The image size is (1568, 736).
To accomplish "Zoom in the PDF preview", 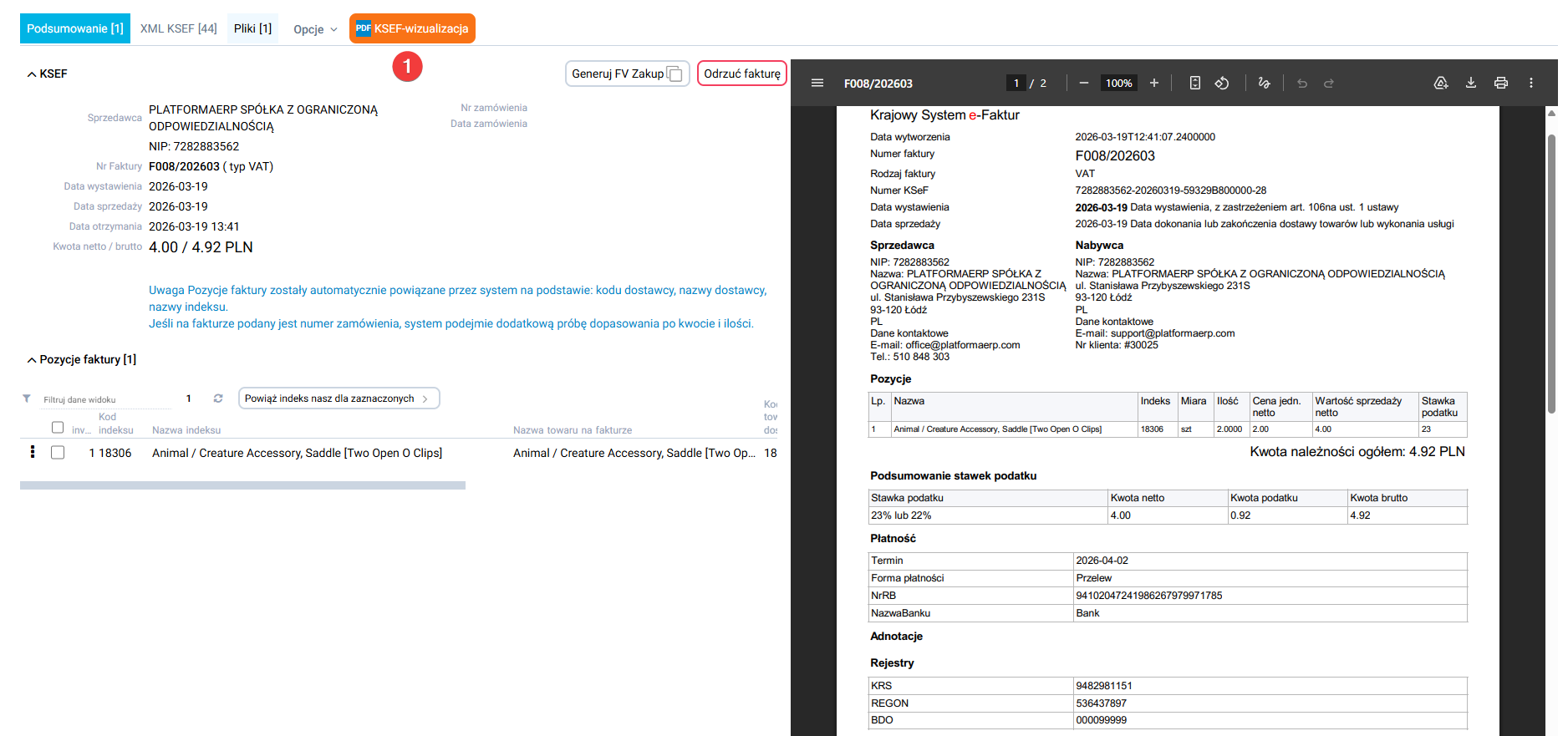I will [1153, 83].
